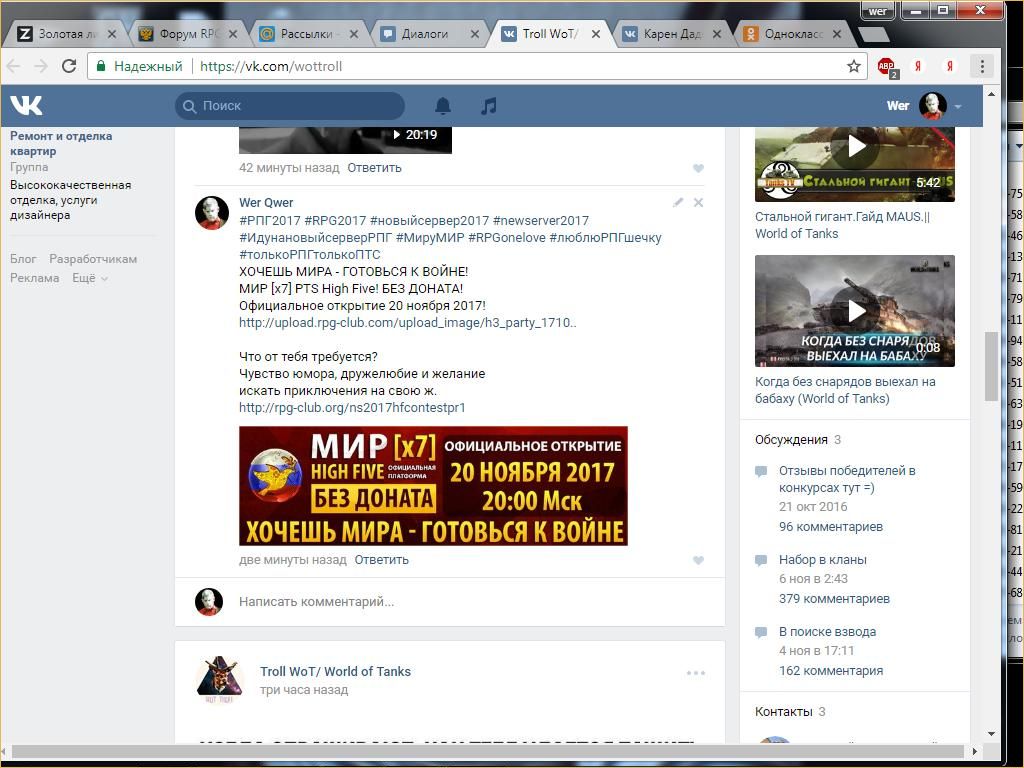Open Реклама footer link
Screen dimensions: 1024x768
coord(34,278)
